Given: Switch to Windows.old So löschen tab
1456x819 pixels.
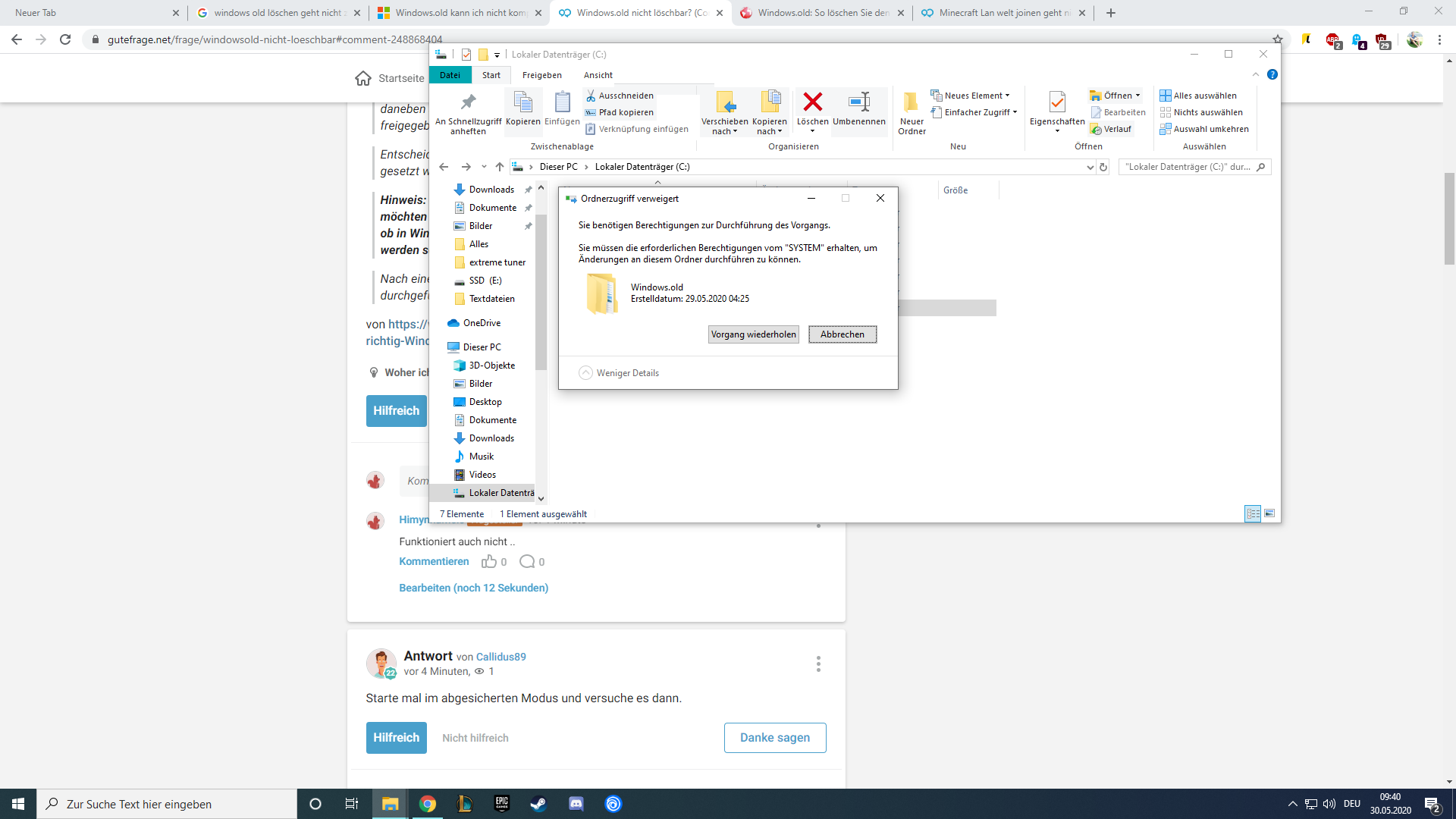Looking at the screenshot, I should click(822, 13).
